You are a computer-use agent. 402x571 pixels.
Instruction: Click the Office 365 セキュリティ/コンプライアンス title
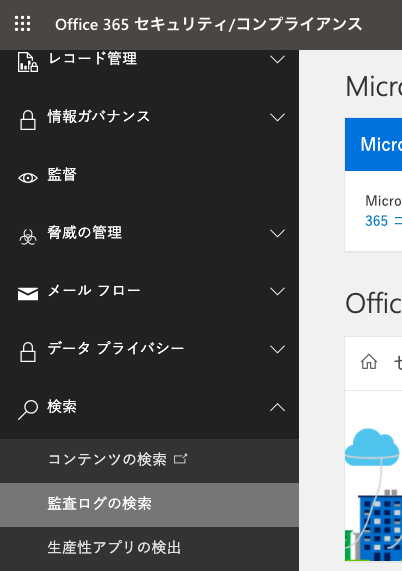point(208,24)
